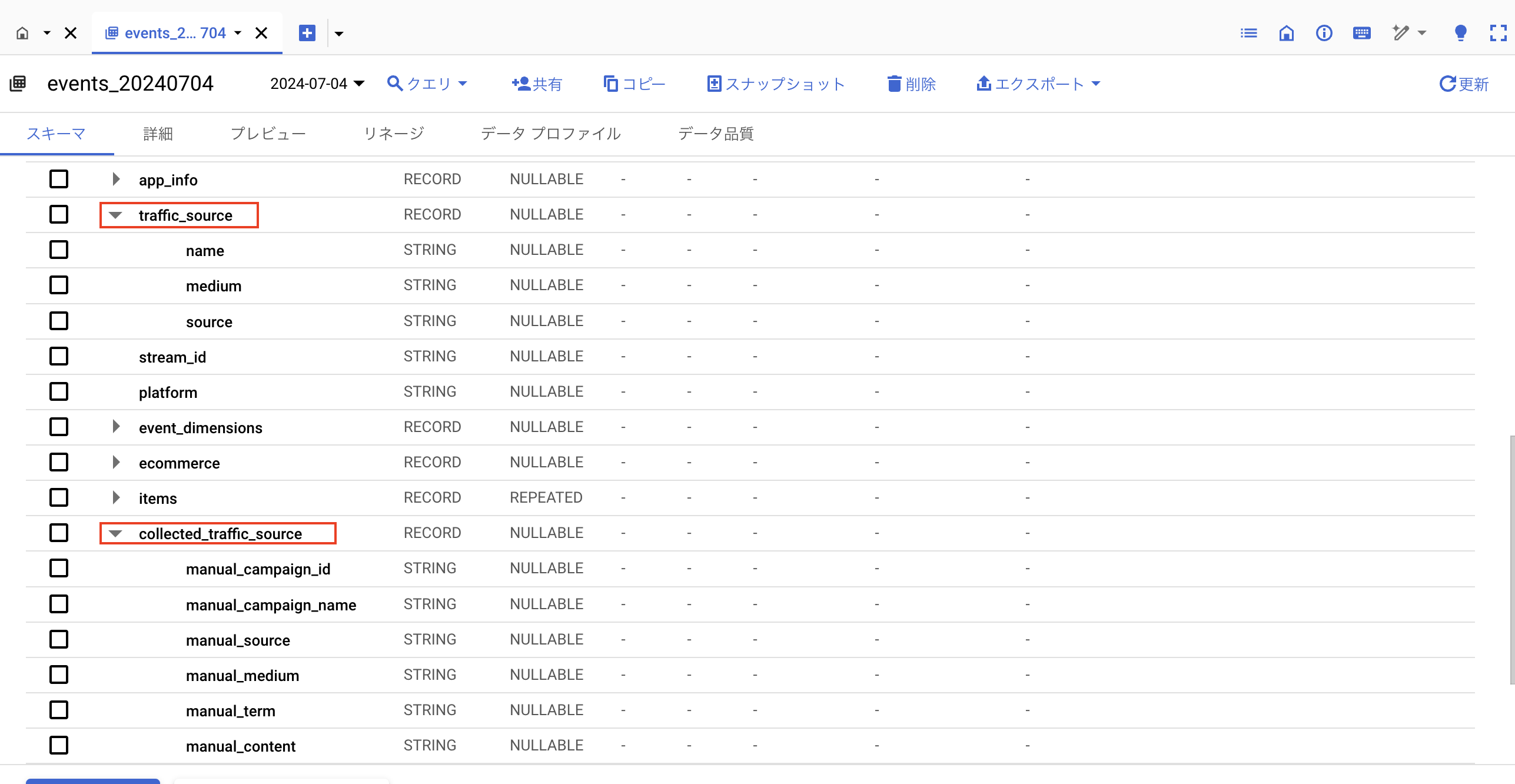Check the manual_campaign_id checkbox
1515x784 pixels.
[x=59, y=568]
